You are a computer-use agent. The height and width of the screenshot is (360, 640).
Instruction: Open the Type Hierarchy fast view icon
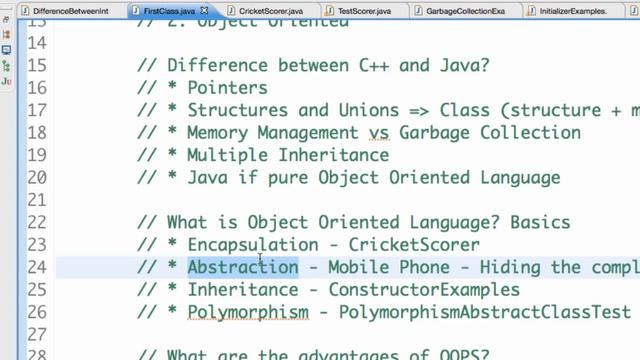coord(6,66)
